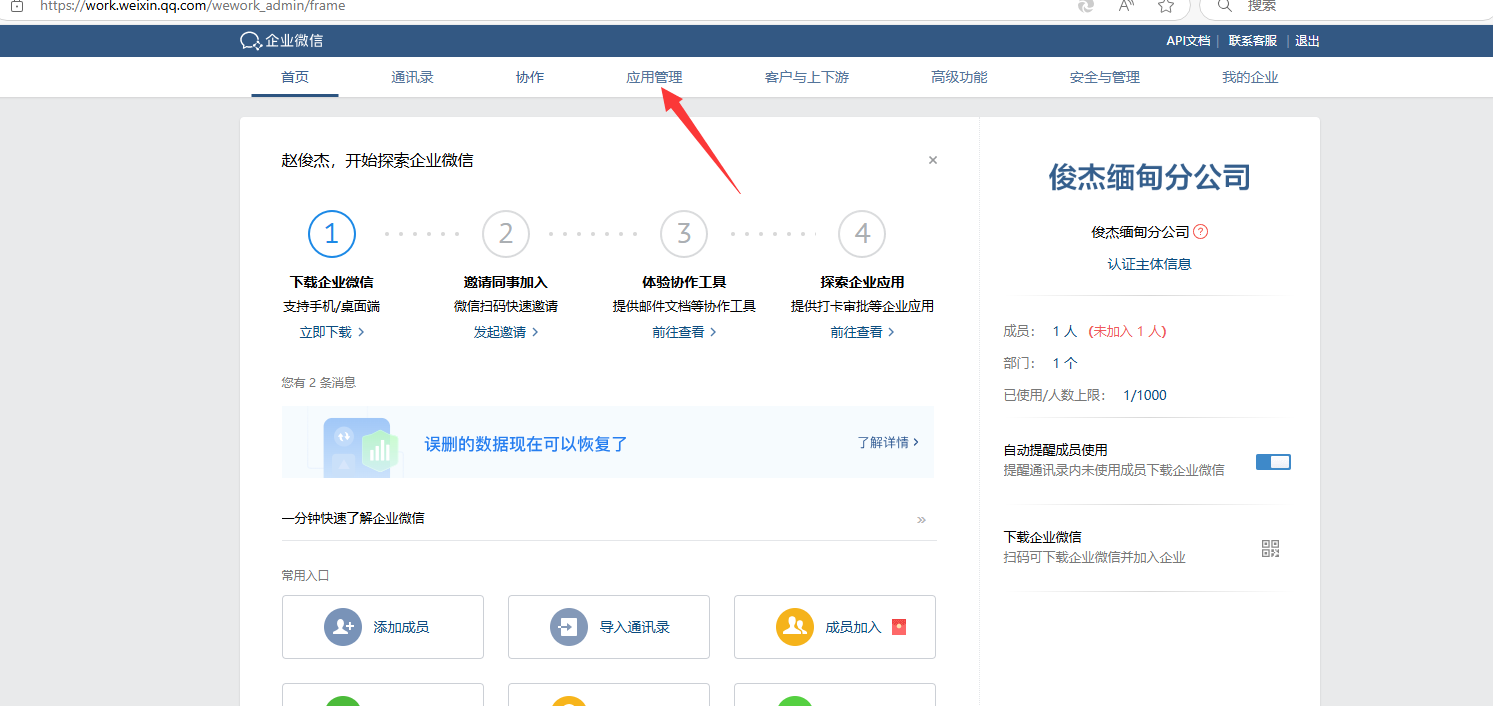
Task: Open the 我的企业 tab
Action: (1250, 77)
